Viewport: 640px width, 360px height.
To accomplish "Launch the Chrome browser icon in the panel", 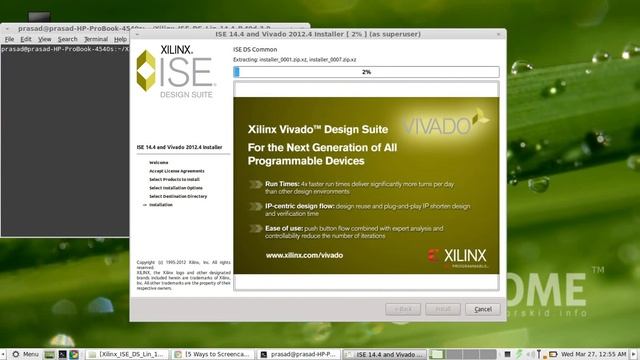I will tap(74, 354).
